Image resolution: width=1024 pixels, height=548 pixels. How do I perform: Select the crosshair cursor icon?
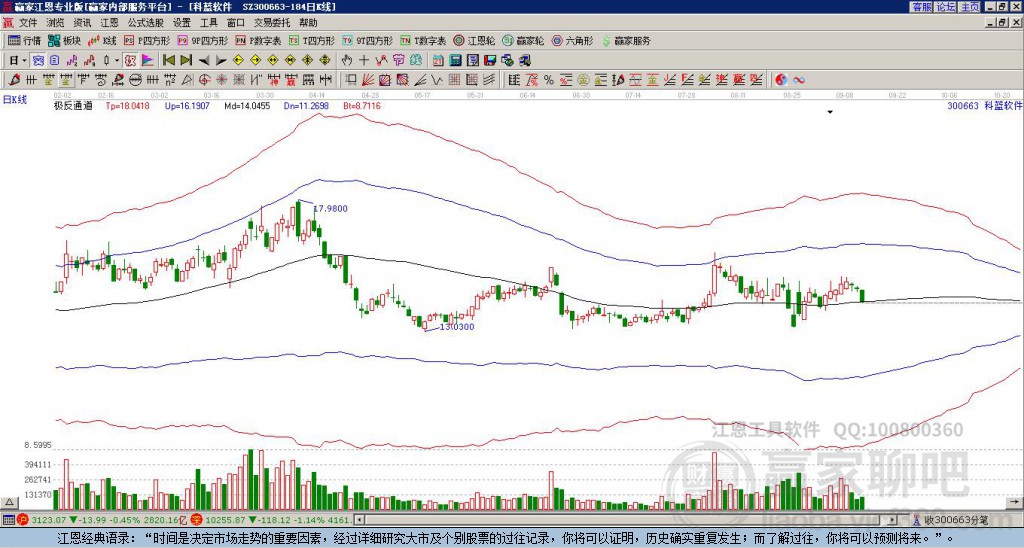pyautogui.click(x=364, y=61)
